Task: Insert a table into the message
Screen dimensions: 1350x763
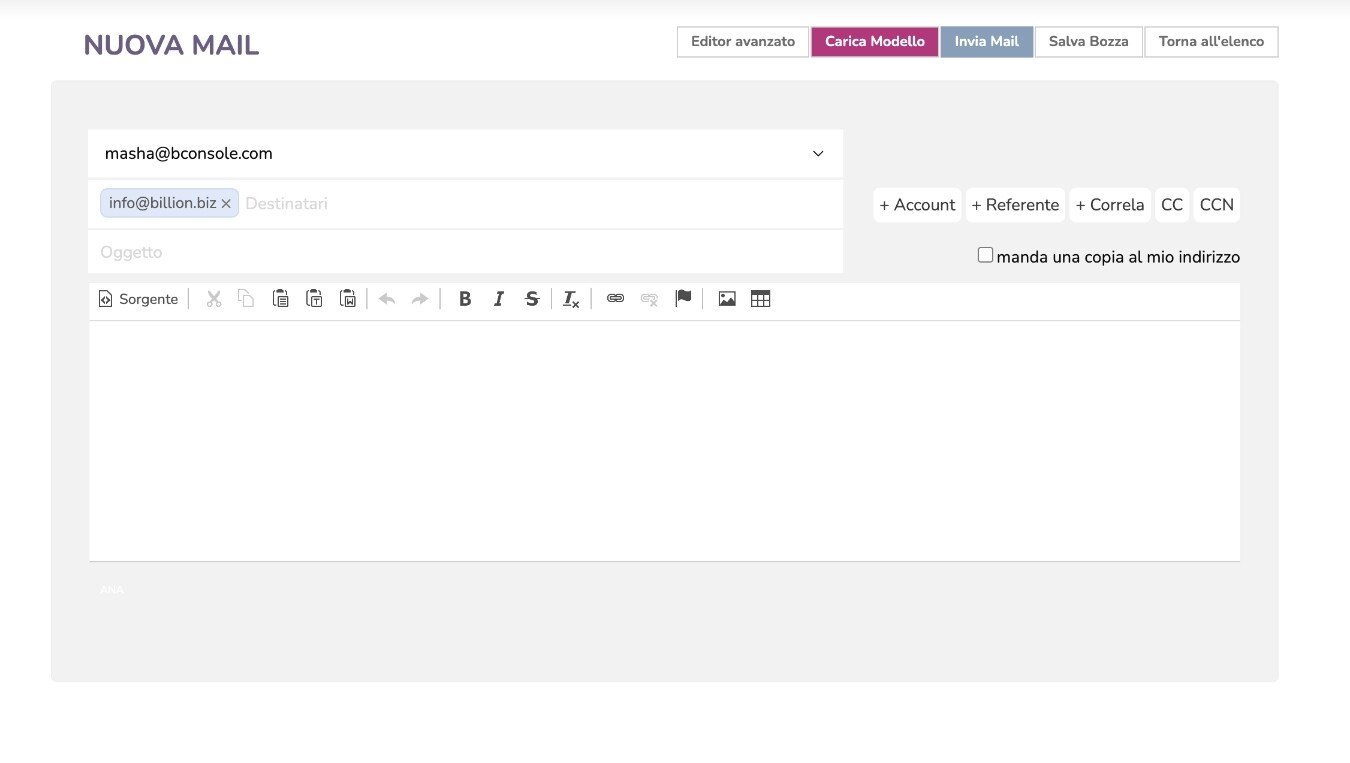Action: pyautogui.click(x=760, y=299)
